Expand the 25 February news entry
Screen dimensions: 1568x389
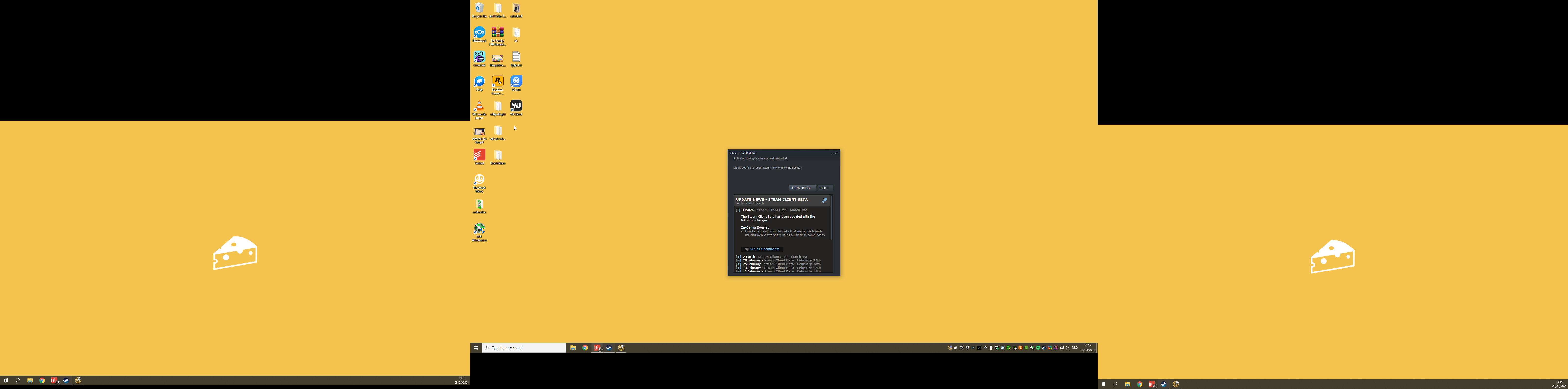738,264
